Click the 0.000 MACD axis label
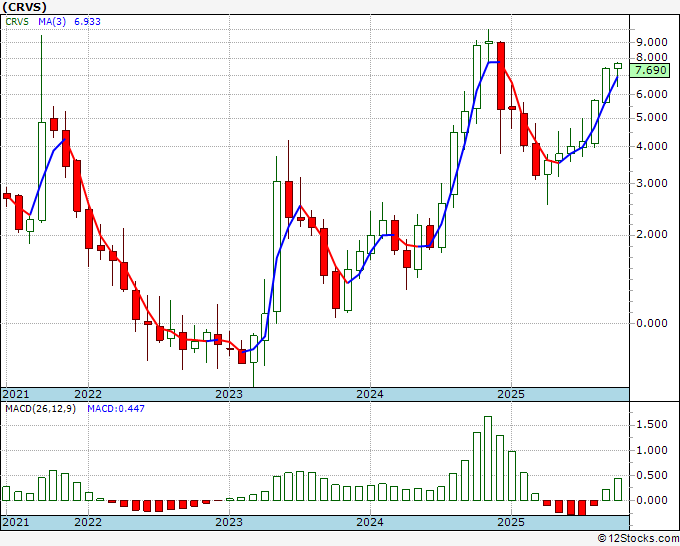Screen dimensions: 680x546 651,500
